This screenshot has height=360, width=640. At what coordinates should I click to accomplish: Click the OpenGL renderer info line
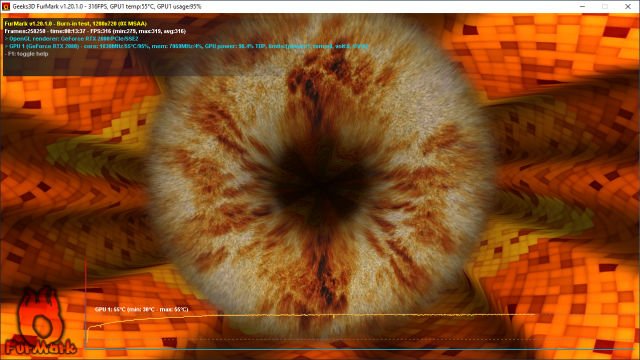point(71,39)
